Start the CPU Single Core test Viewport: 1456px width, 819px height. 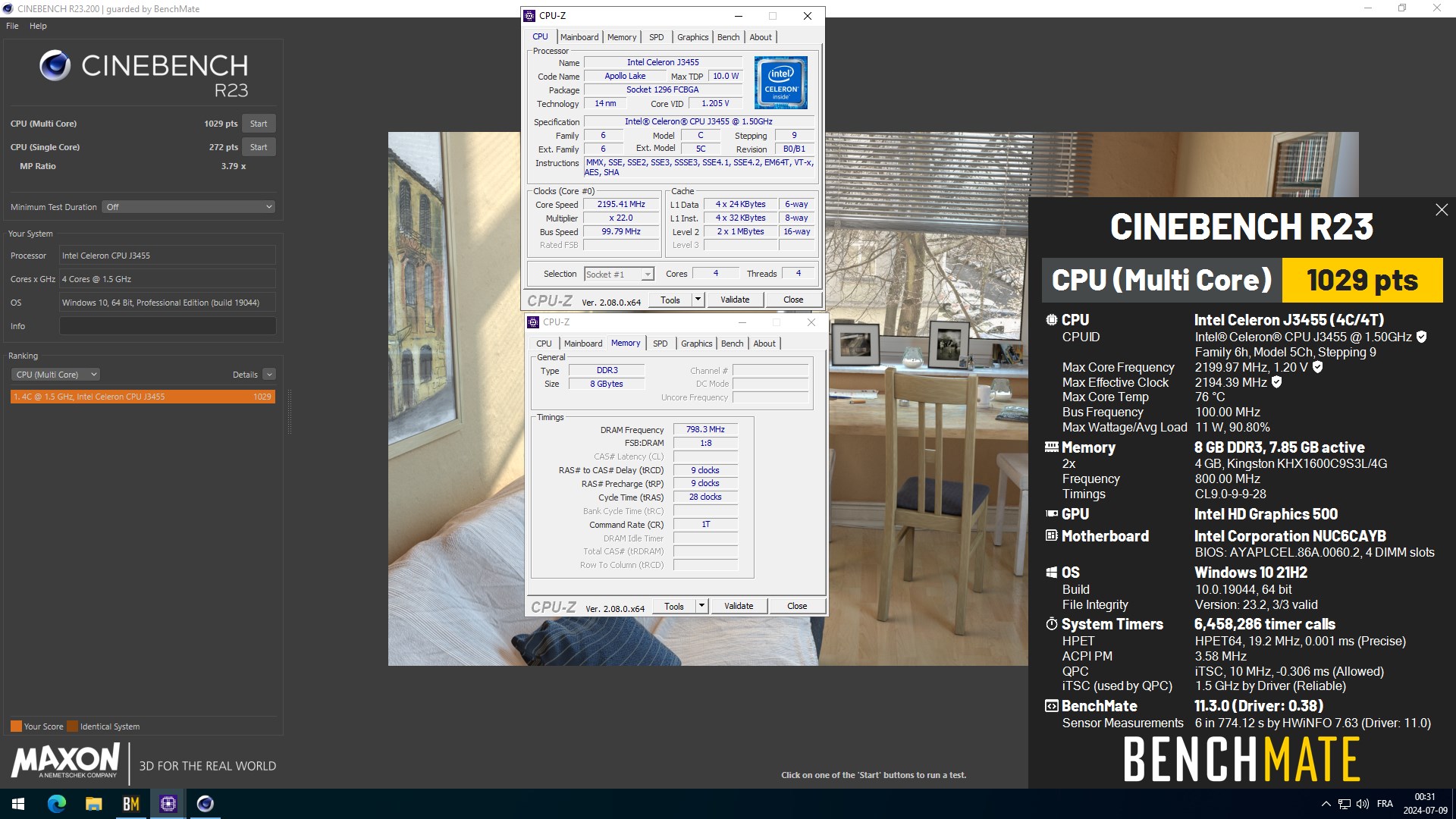259,147
